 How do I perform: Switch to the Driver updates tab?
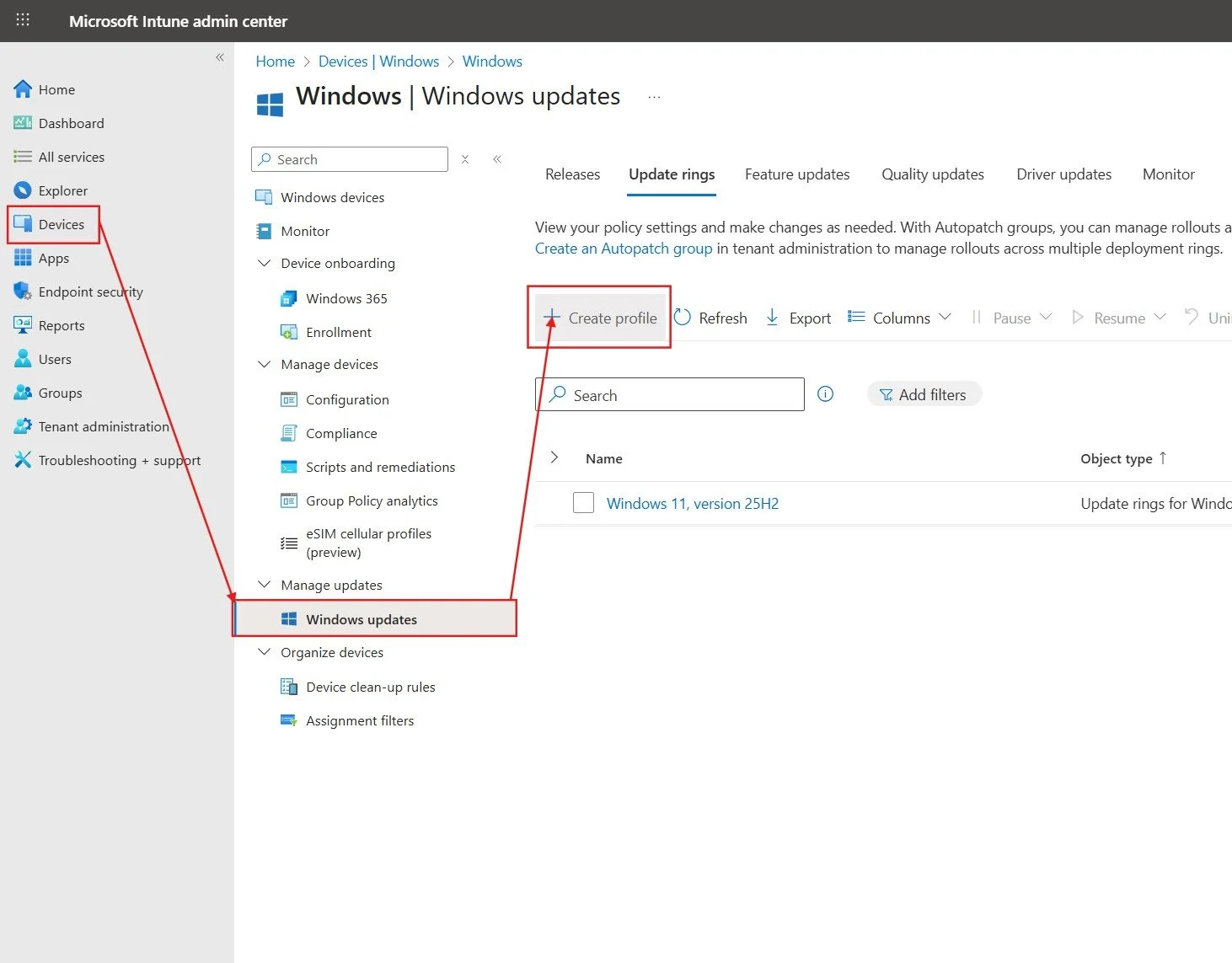(1063, 174)
